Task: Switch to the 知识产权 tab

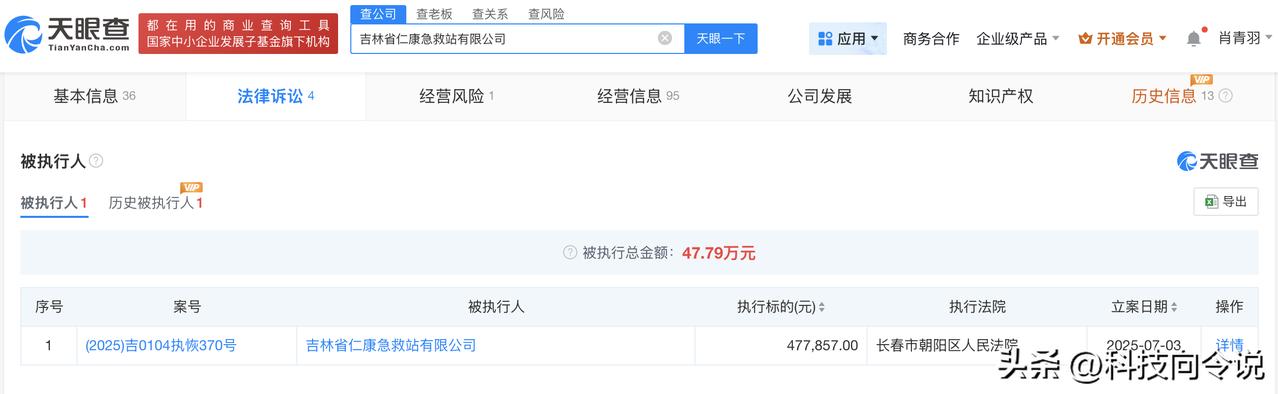Action: [1001, 96]
